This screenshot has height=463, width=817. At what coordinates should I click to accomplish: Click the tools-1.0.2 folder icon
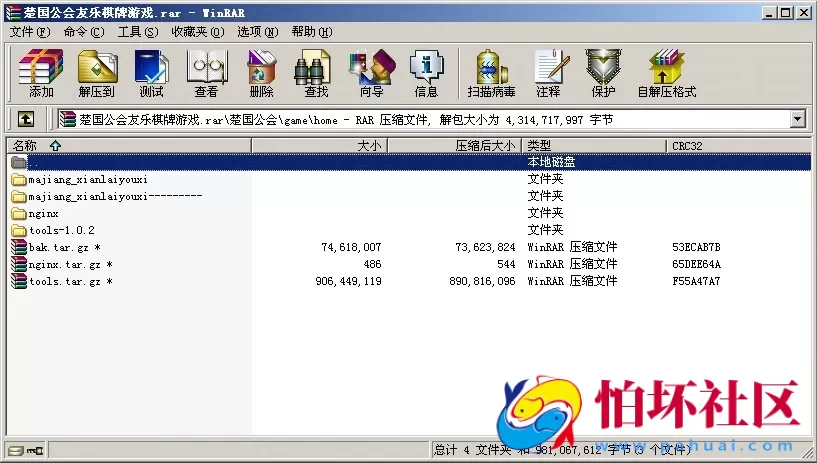click(x=19, y=230)
